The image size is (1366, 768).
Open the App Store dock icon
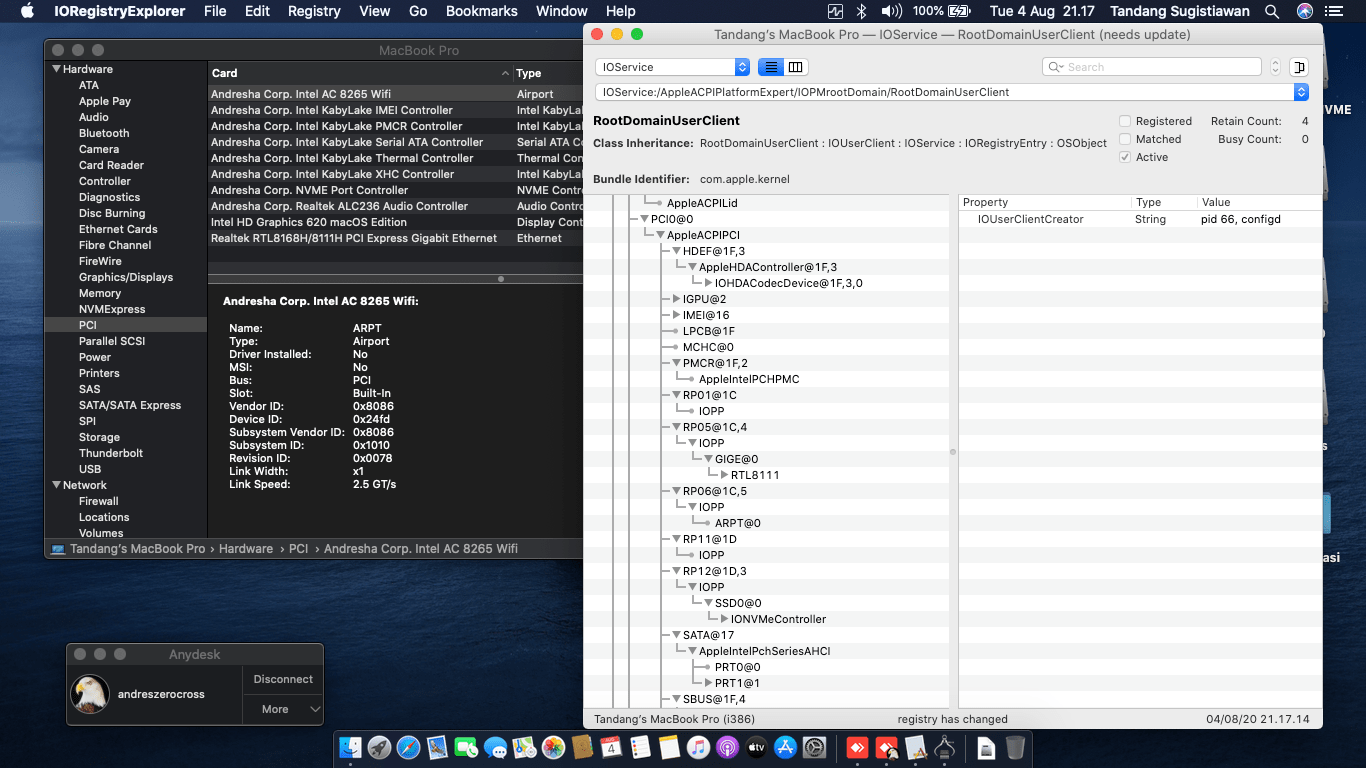785,747
